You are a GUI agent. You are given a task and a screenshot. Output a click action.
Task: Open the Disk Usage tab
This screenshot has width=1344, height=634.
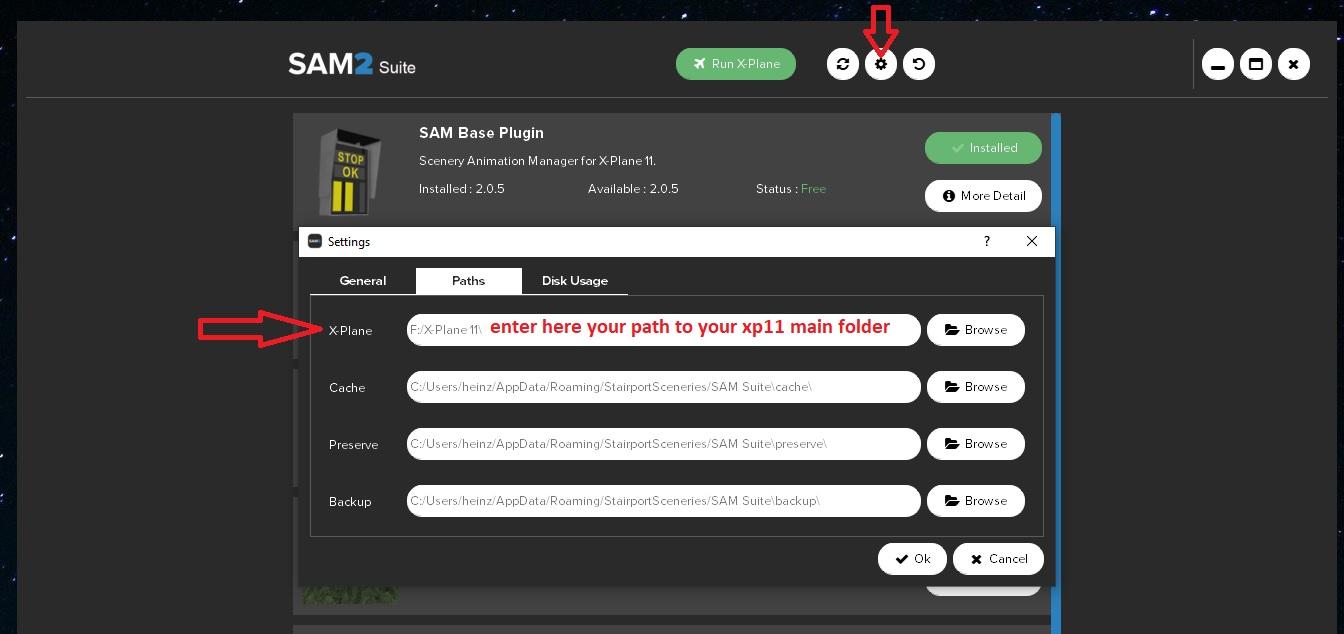575,281
